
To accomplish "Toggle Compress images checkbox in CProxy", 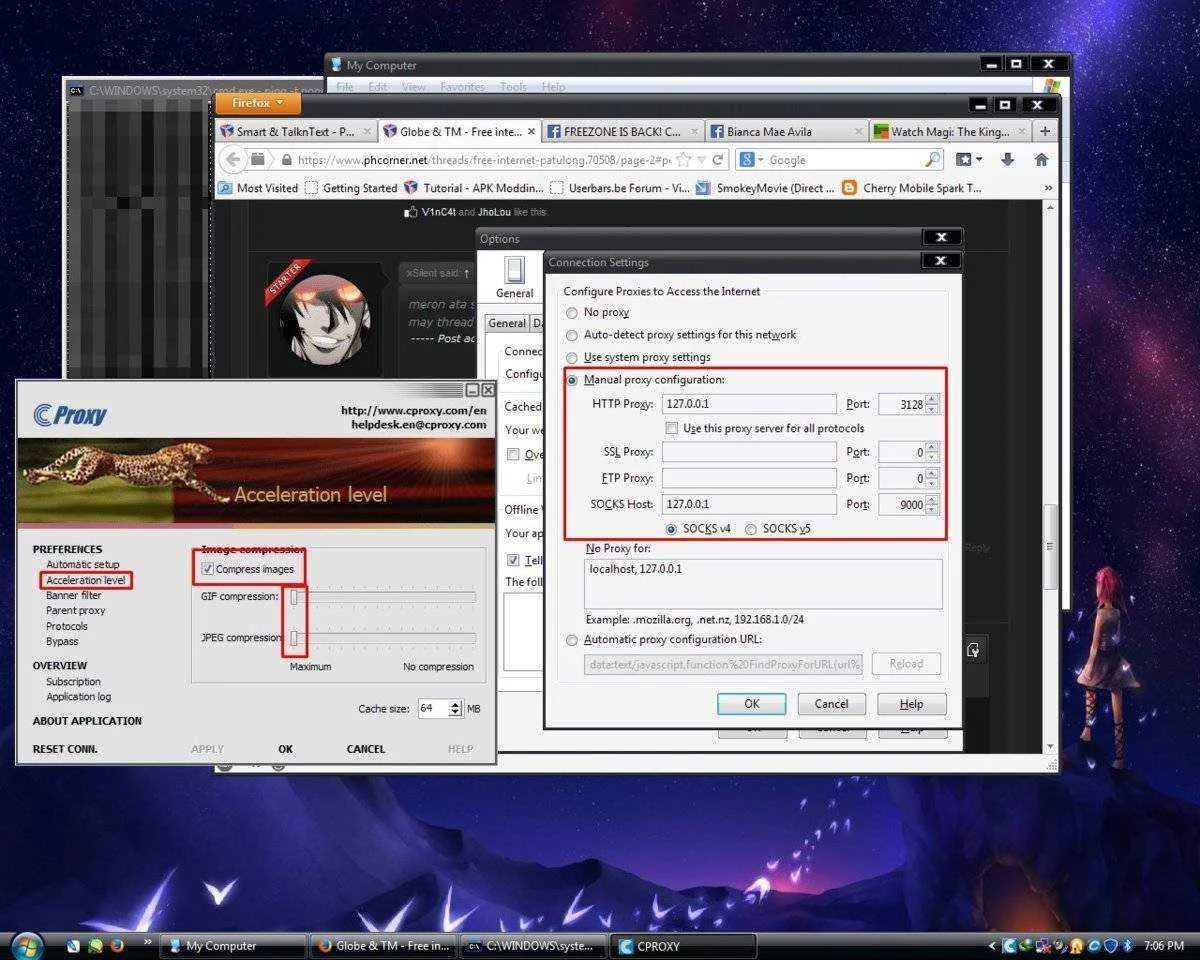I will [x=207, y=569].
